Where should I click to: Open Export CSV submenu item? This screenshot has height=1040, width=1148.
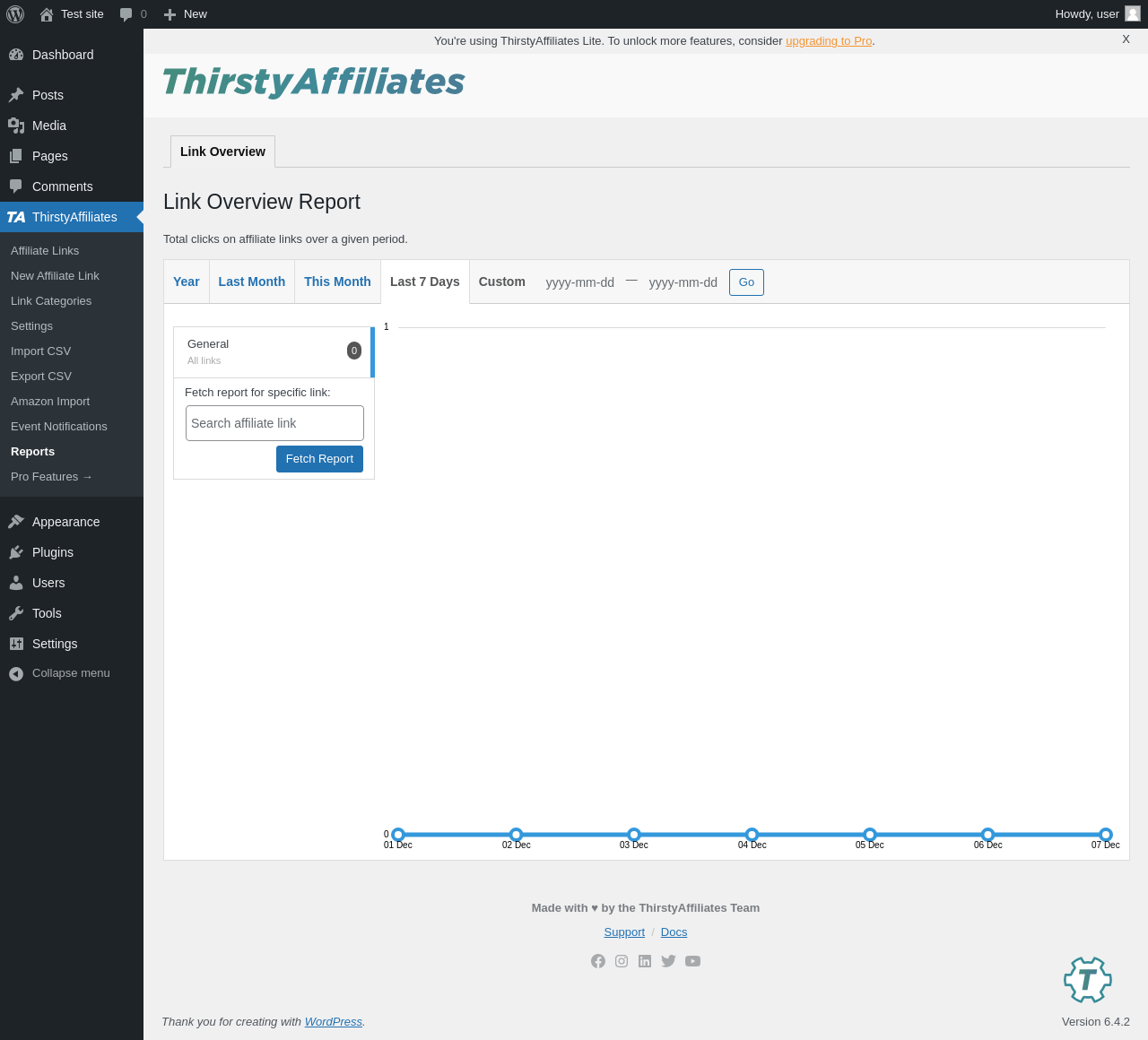pyautogui.click(x=41, y=377)
